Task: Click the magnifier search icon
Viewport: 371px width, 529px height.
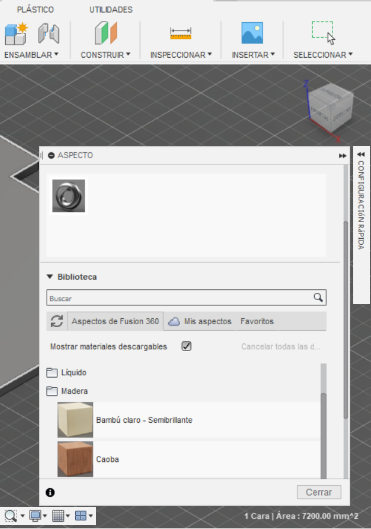Action: [318, 297]
